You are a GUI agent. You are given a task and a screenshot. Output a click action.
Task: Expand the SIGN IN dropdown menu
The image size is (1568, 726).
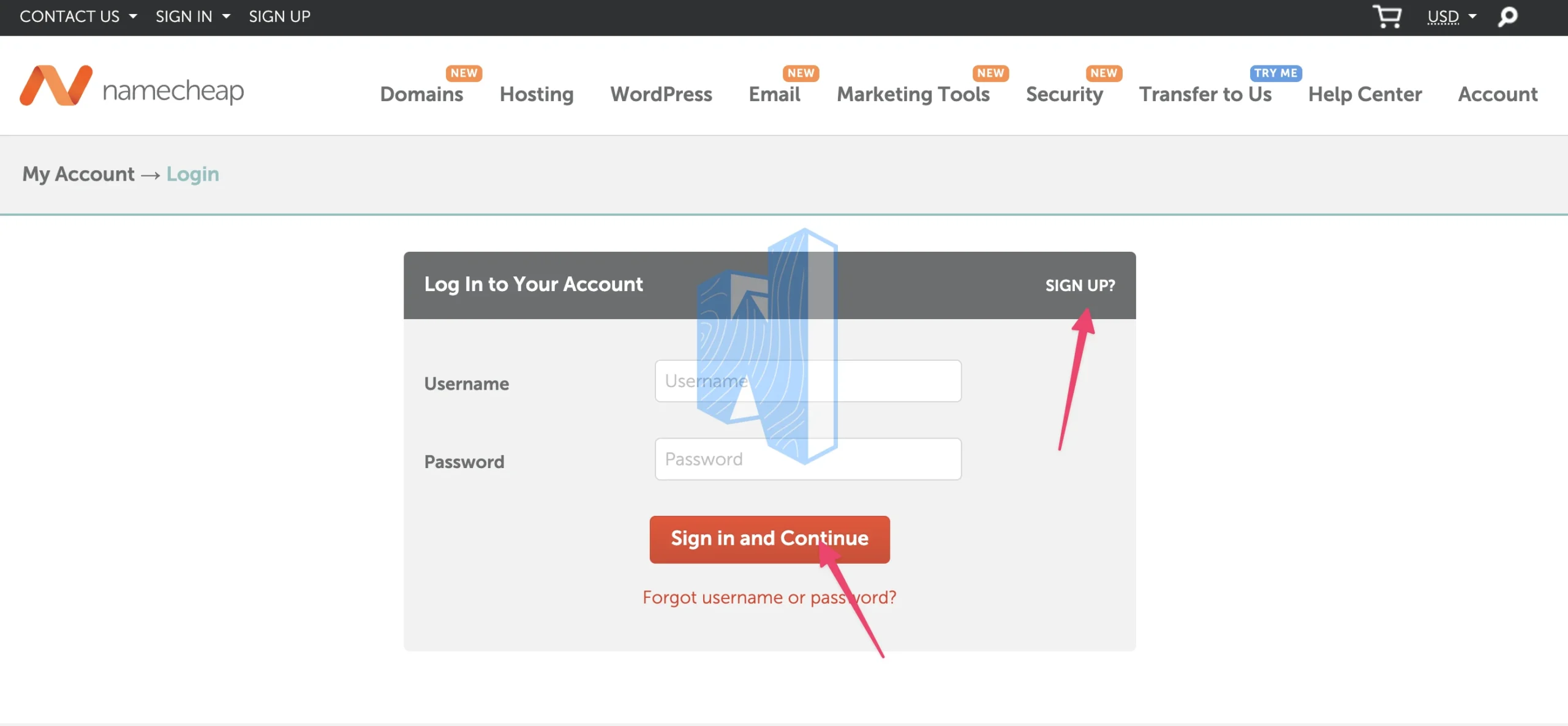pyautogui.click(x=192, y=16)
